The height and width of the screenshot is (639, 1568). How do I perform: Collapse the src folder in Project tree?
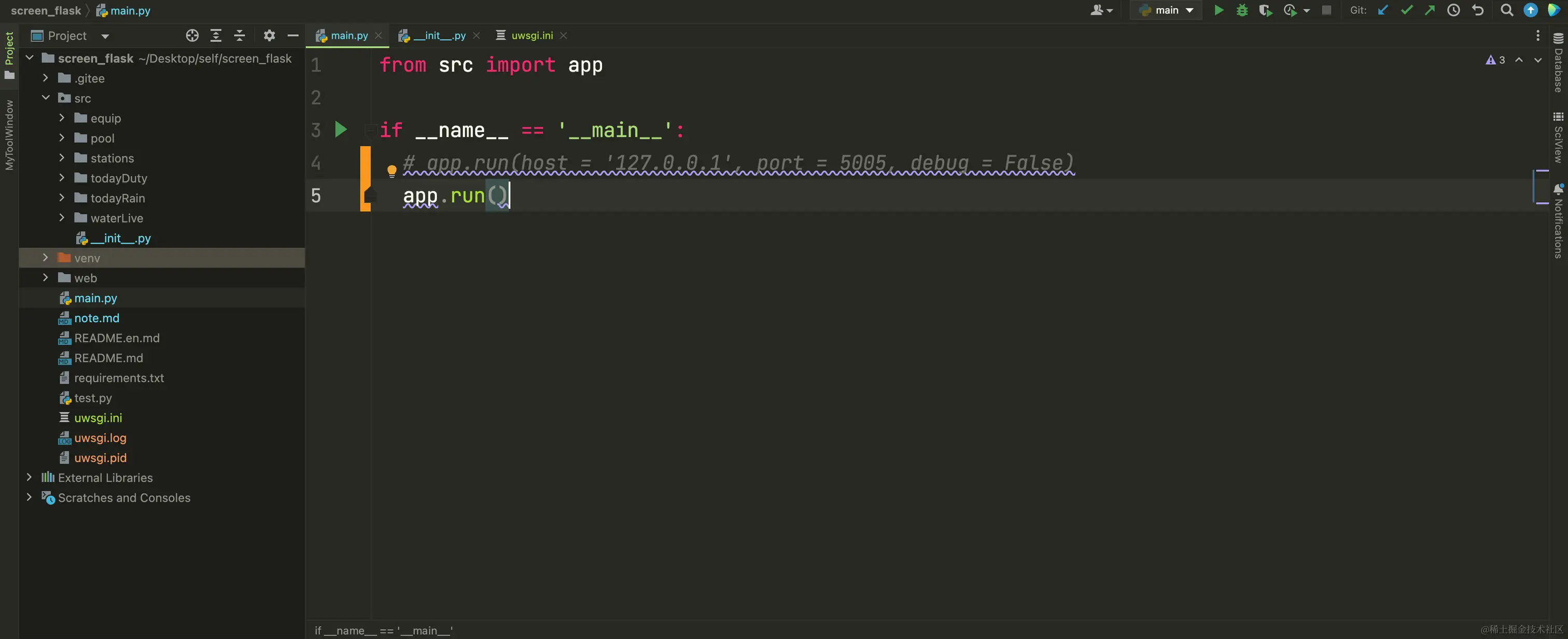(x=45, y=98)
